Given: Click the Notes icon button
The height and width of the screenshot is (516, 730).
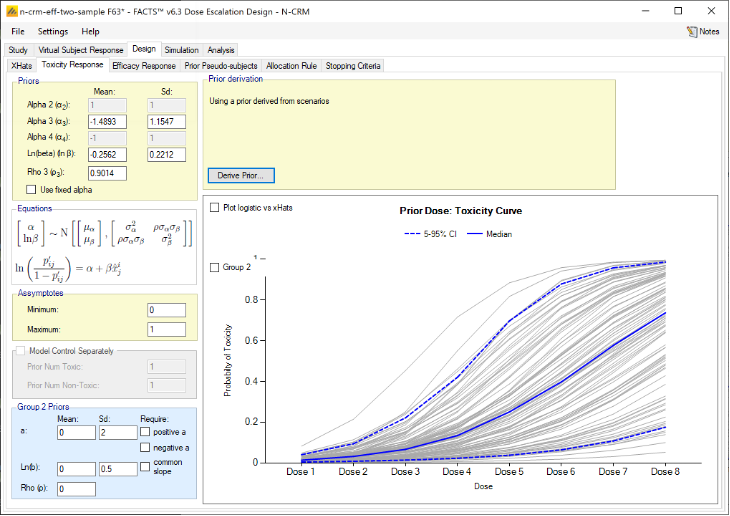Looking at the screenshot, I should 703,31.
